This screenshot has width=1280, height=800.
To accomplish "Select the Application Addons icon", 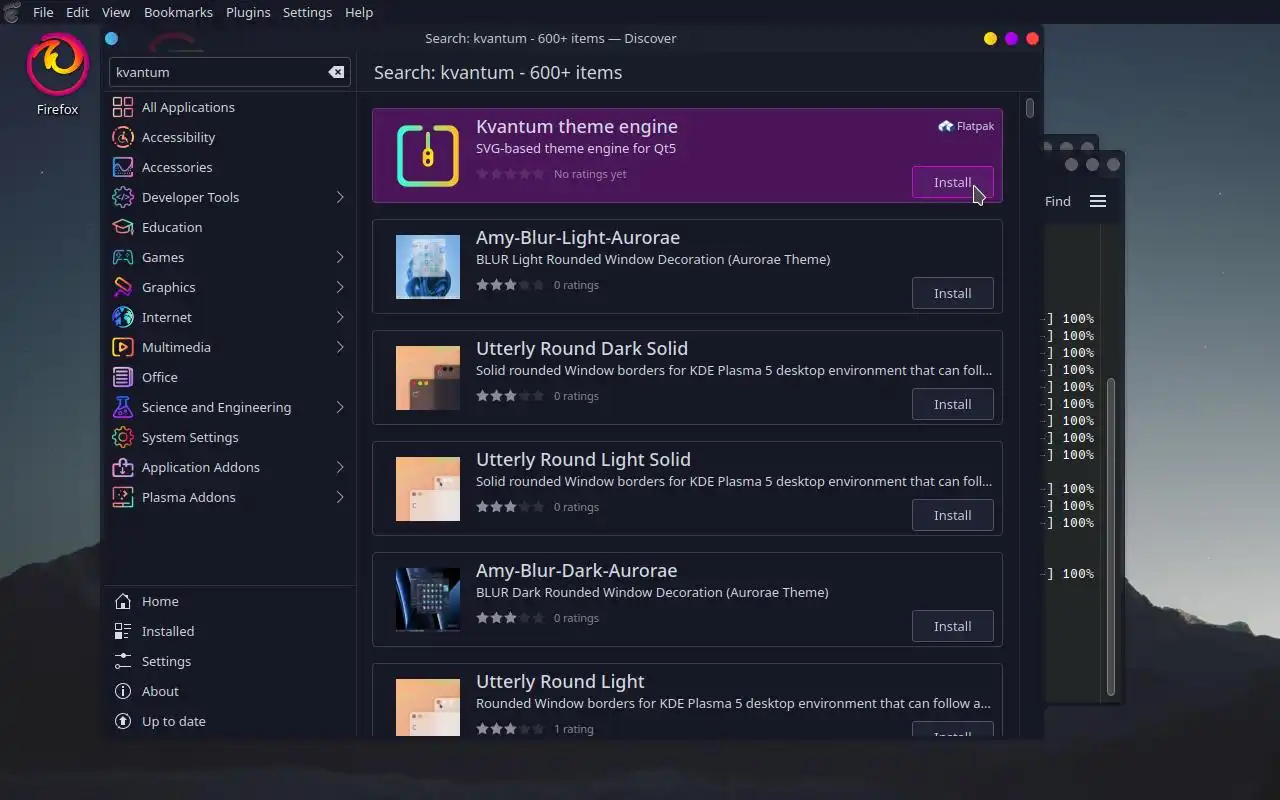I will 123,467.
